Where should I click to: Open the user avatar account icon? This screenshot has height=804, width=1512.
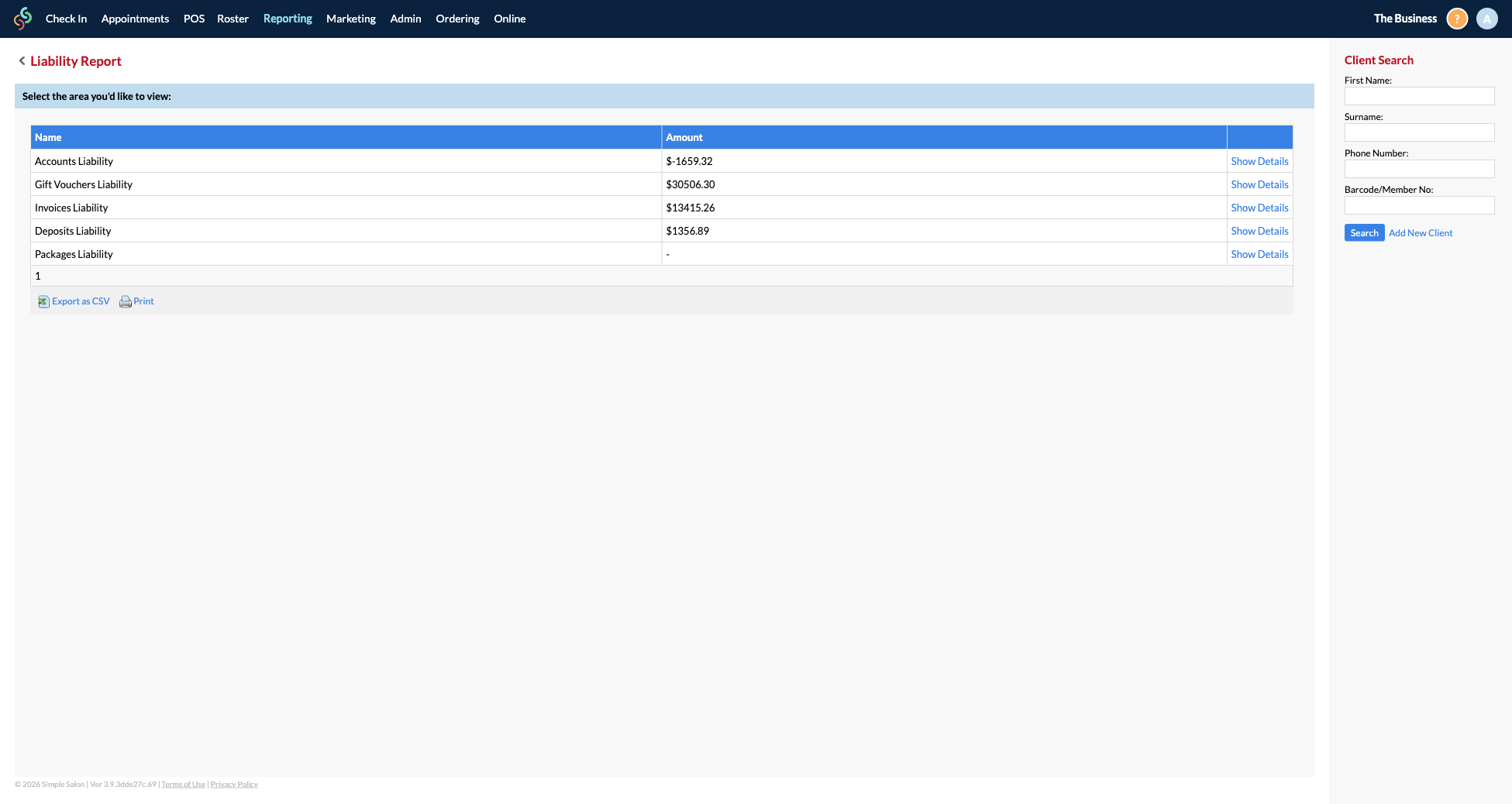[1486, 19]
